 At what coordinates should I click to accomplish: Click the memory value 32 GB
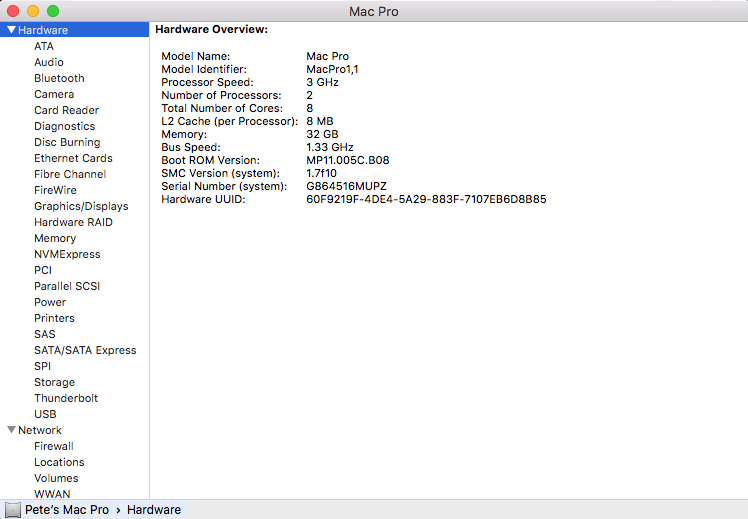tap(322, 134)
